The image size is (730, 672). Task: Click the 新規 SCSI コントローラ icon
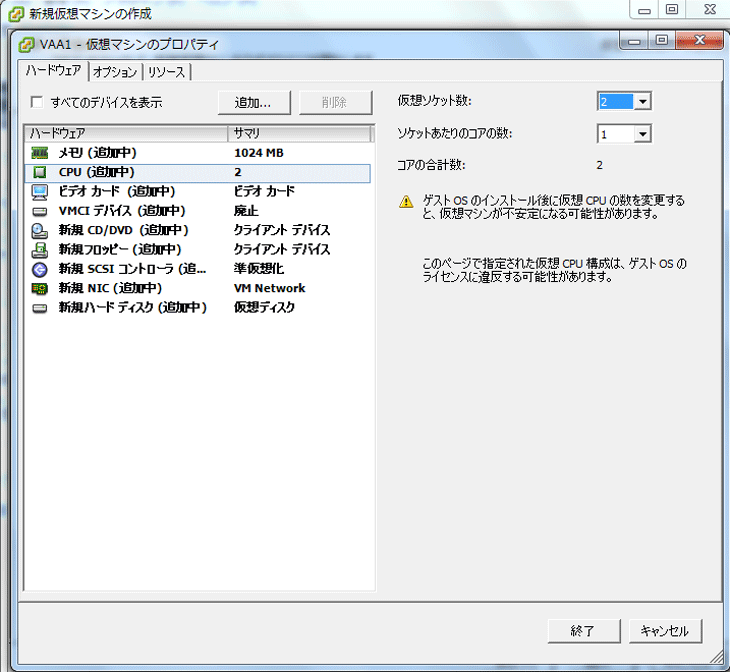click(x=40, y=269)
